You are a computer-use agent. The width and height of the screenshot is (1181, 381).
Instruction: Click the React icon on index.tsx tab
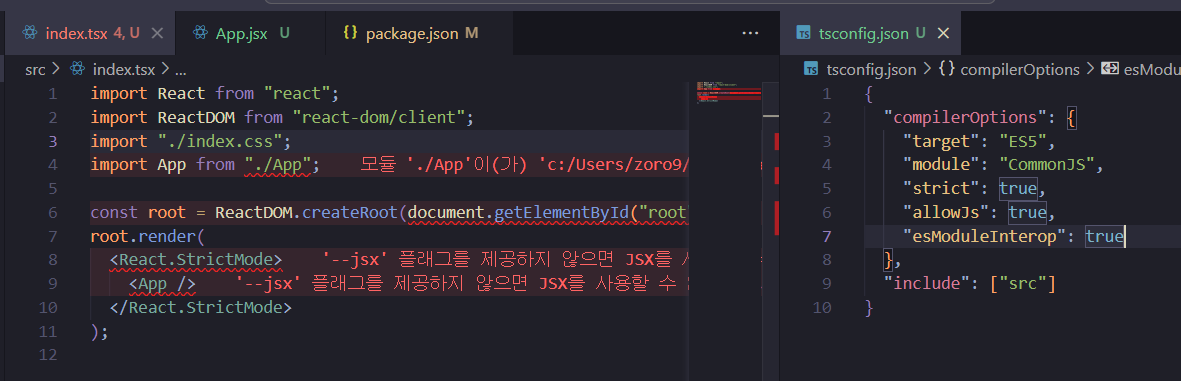pyautogui.click(x=31, y=33)
